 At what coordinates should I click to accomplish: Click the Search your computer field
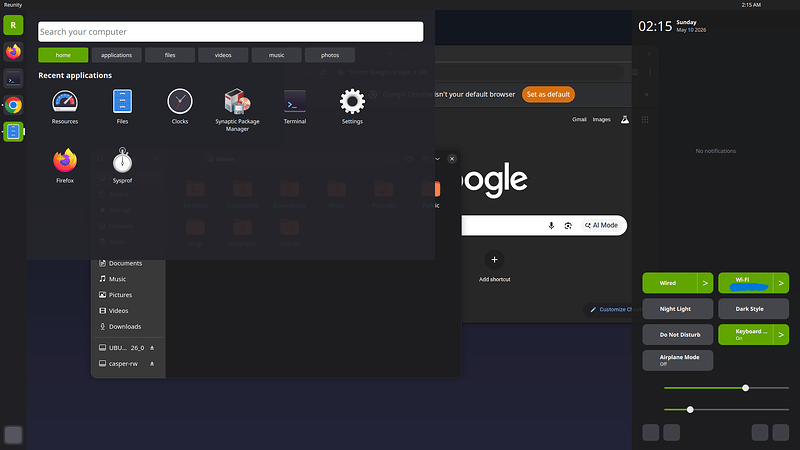point(231,32)
